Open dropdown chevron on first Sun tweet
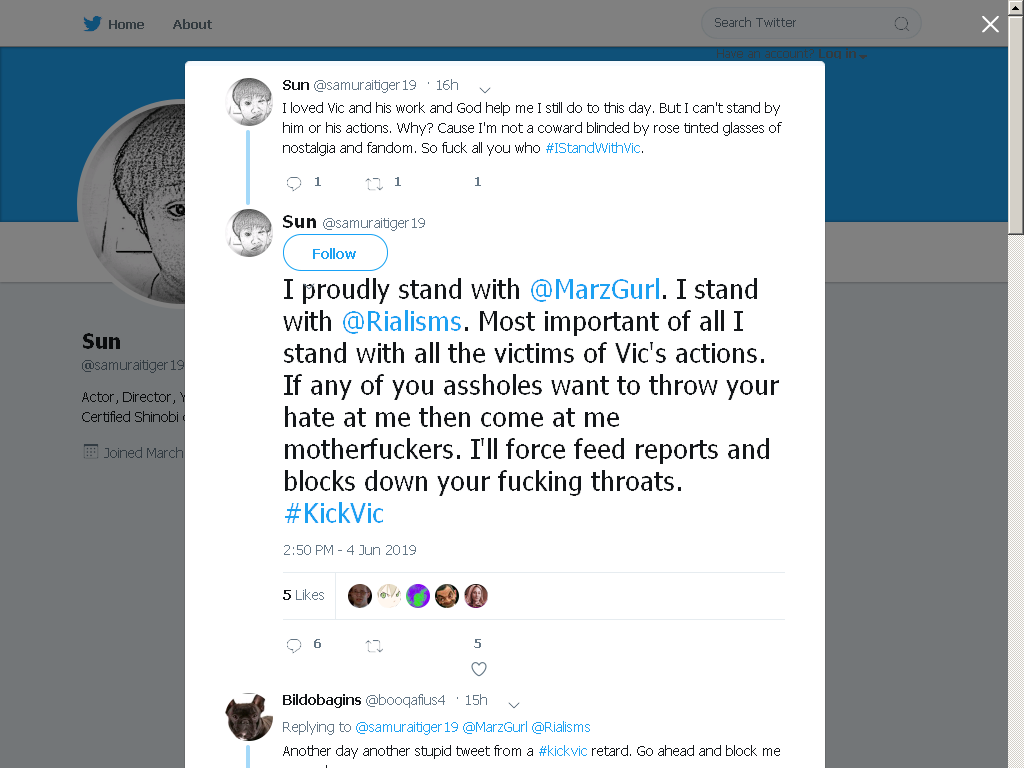Screen dimensions: 1024x768 pyautogui.click(x=485, y=89)
